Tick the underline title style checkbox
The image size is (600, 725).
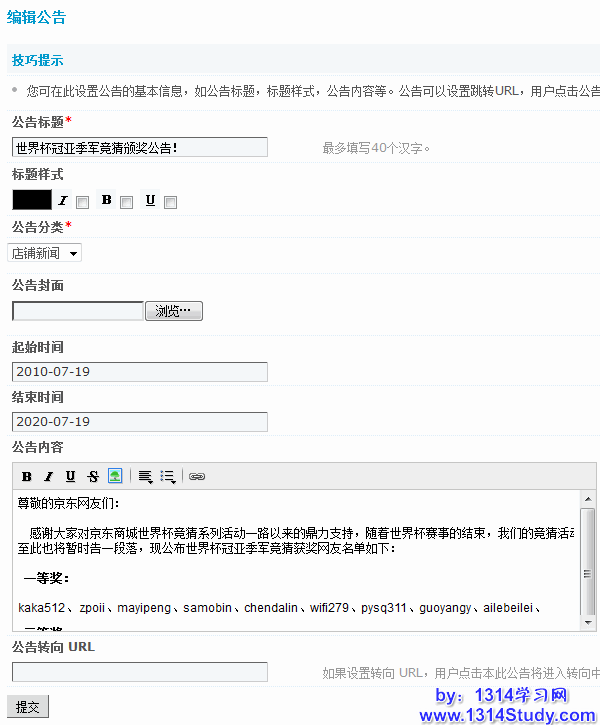[x=171, y=202]
